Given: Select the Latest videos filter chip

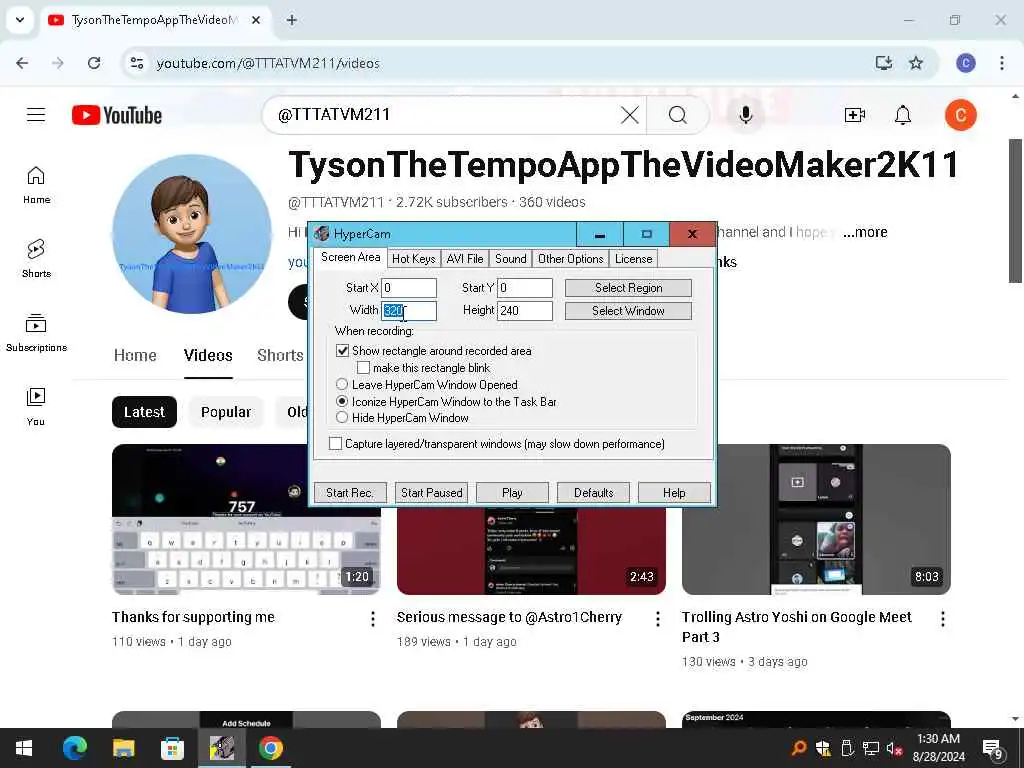Looking at the screenshot, I should point(144,412).
